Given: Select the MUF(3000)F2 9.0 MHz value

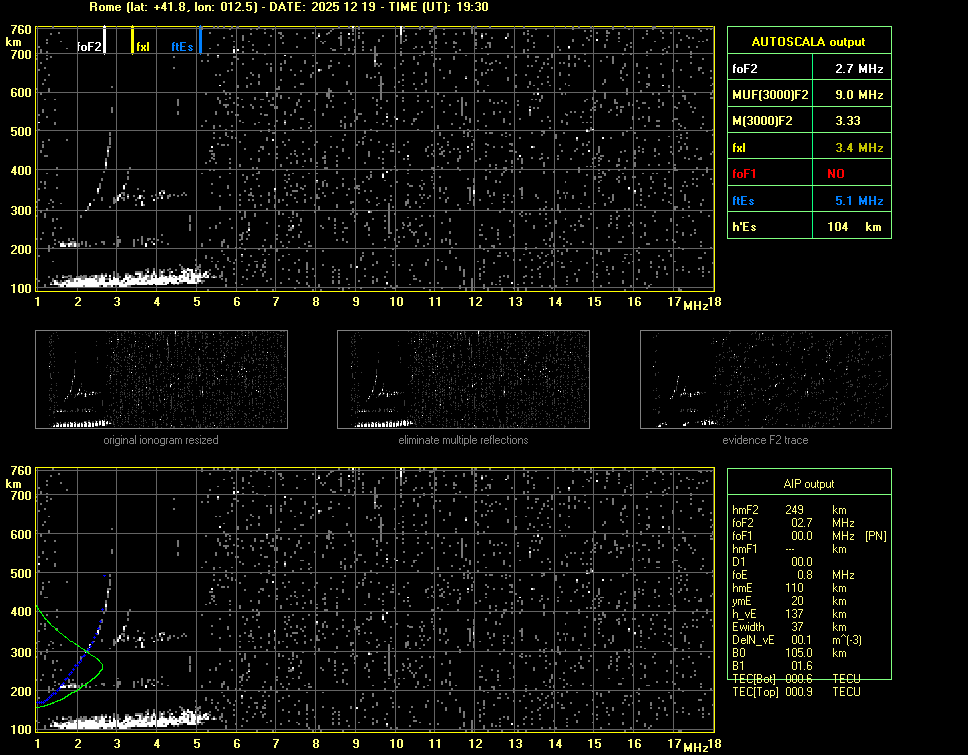Looking at the screenshot, I should (859, 94).
